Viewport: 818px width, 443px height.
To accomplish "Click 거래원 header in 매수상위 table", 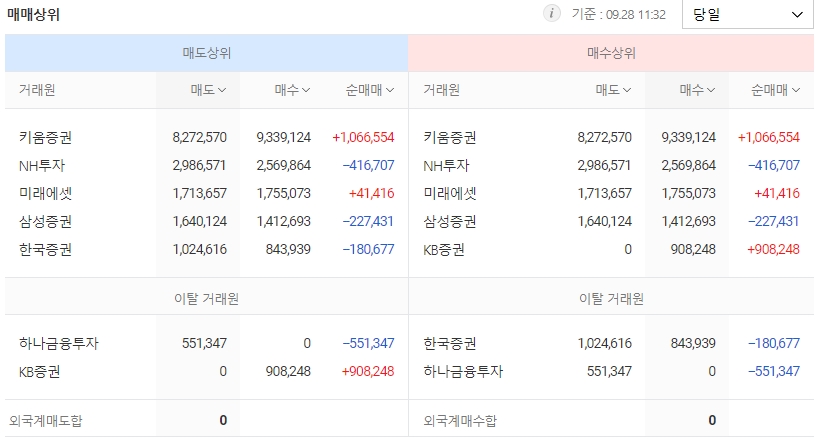I will pyautogui.click(x=441, y=90).
